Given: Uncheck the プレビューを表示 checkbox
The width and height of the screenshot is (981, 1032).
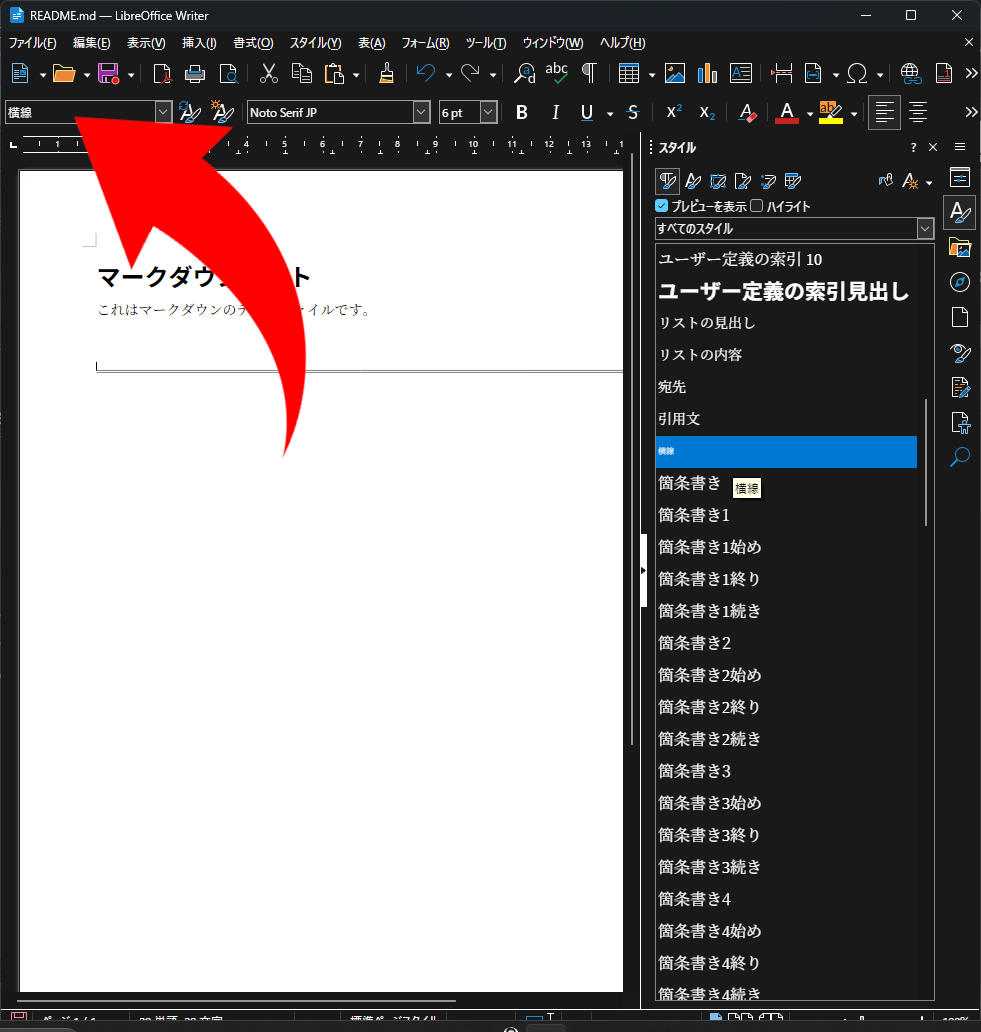Looking at the screenshot, I should click(x=661, y=206).
